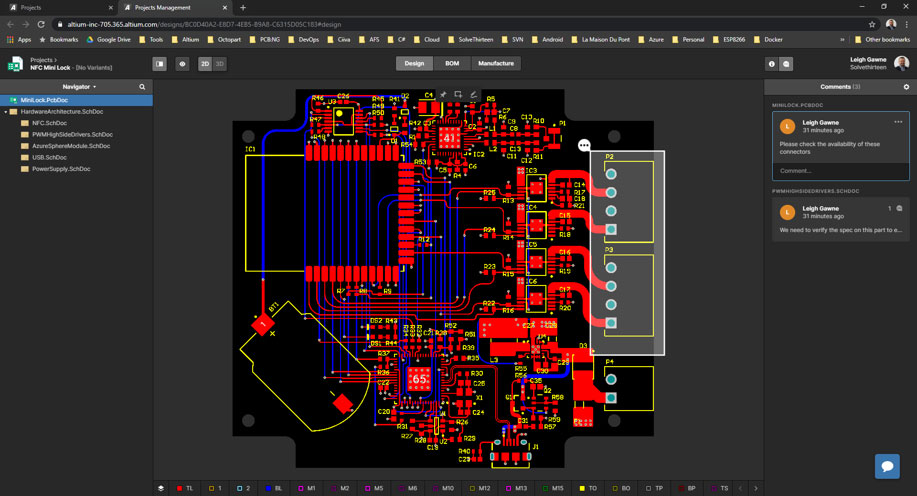The image size is (917, 496).
Task: Show previous layers with left arrow
Action: click(740, 488)
